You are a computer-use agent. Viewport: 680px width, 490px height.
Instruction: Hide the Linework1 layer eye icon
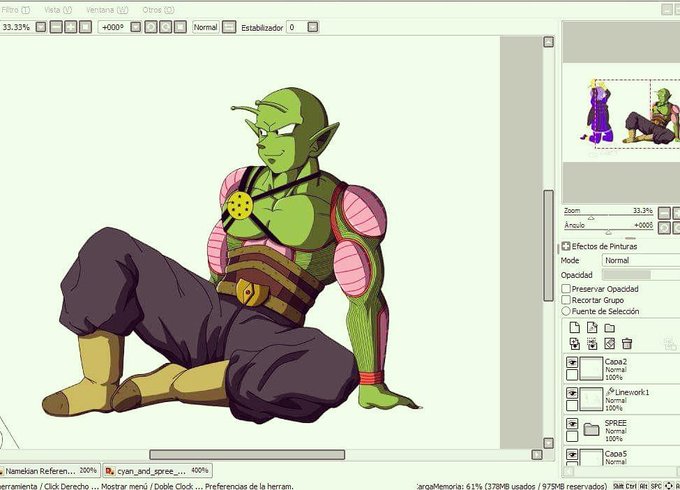pos(572,393)
